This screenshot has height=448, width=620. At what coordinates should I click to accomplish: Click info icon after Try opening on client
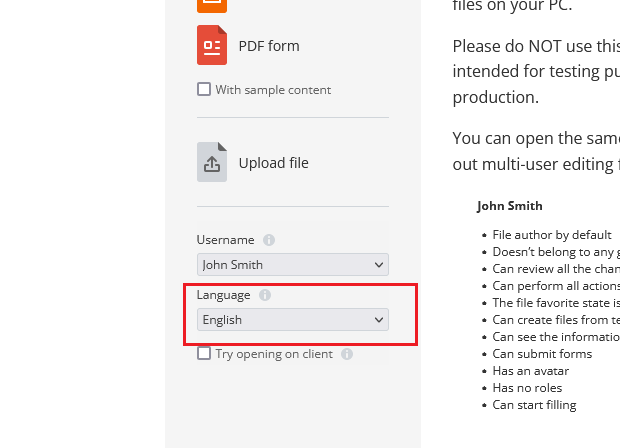[x=347, y=354]
